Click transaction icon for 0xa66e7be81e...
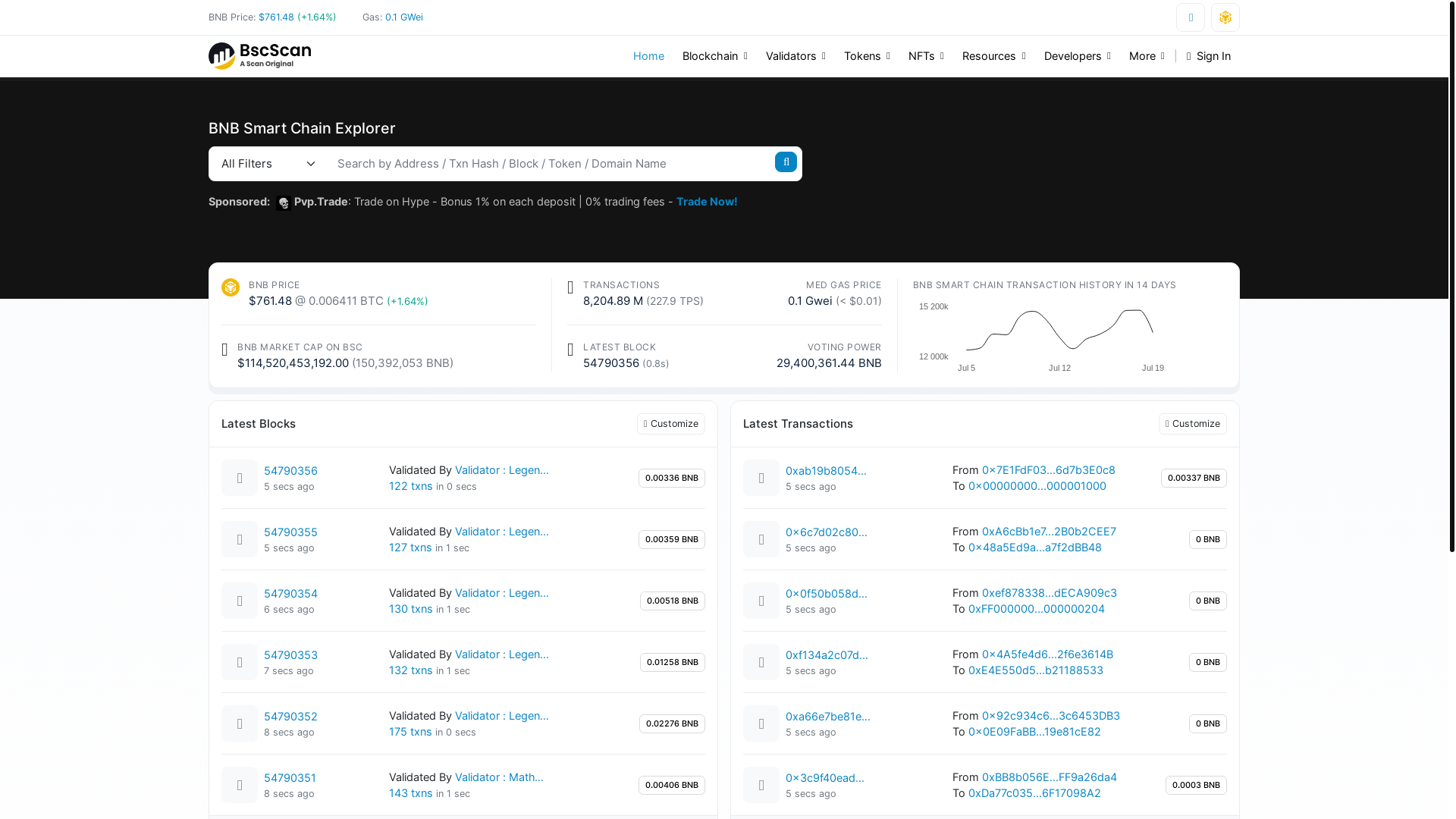The width and height of the screenshot is (1456, 819). [x=761, y=723]
